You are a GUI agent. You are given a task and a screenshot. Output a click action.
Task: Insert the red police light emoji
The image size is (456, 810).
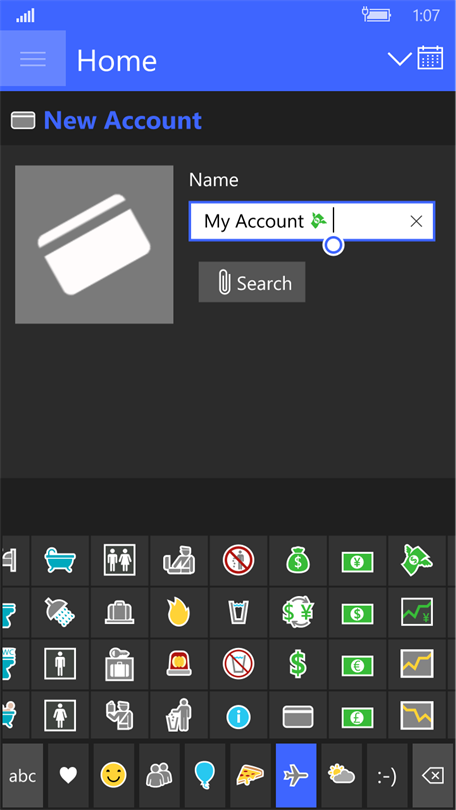(179, 664)
